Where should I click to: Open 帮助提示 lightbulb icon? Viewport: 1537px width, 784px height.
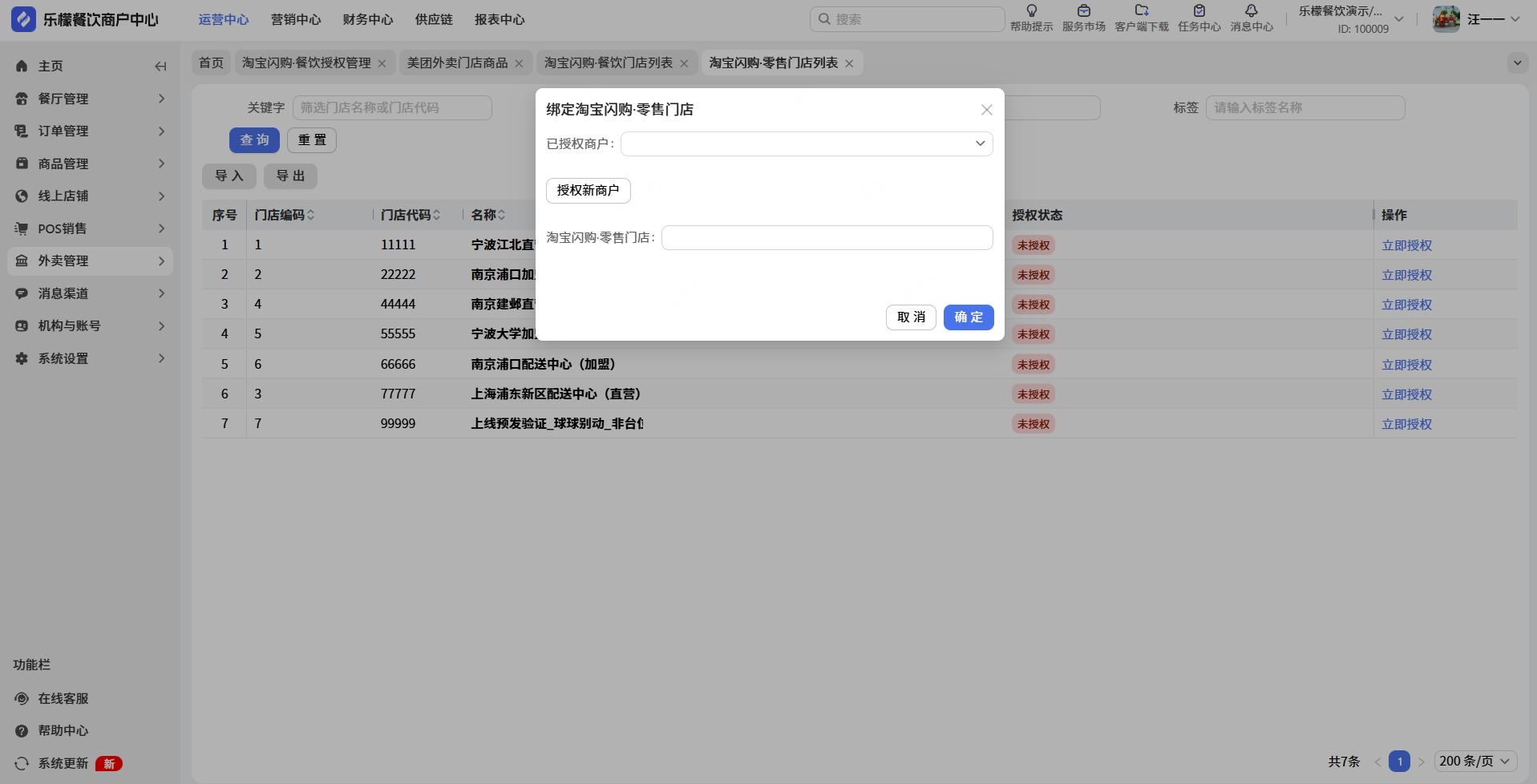[1032, 11]
